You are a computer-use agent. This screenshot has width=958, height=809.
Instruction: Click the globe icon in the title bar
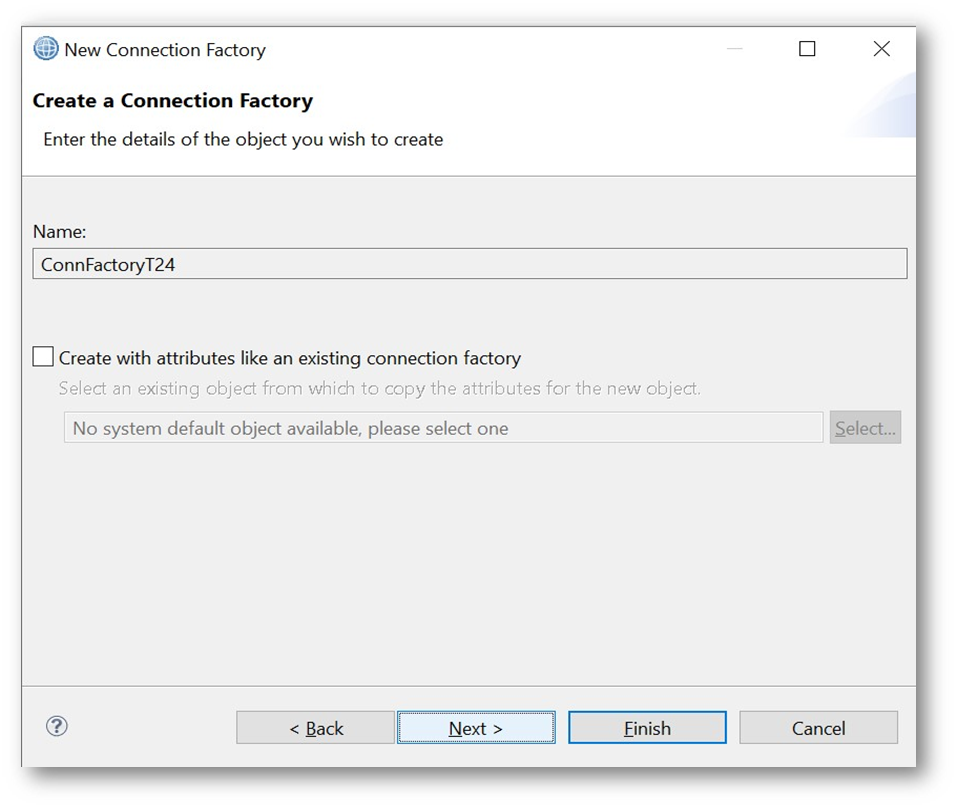pyautogui.click(x=46, y=49)
